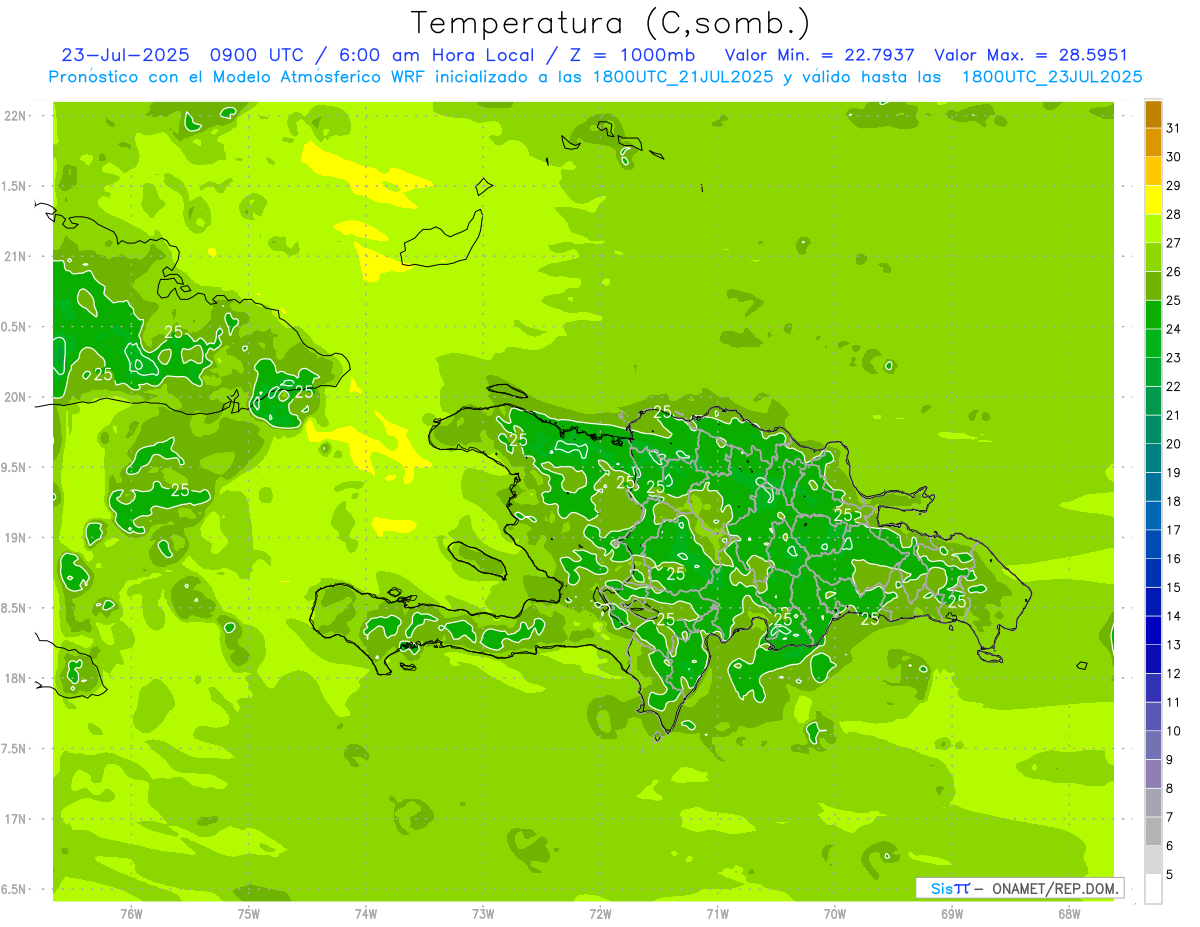Click legend value '10' on color scale

pyautogui.click(x=1174, y=731)
